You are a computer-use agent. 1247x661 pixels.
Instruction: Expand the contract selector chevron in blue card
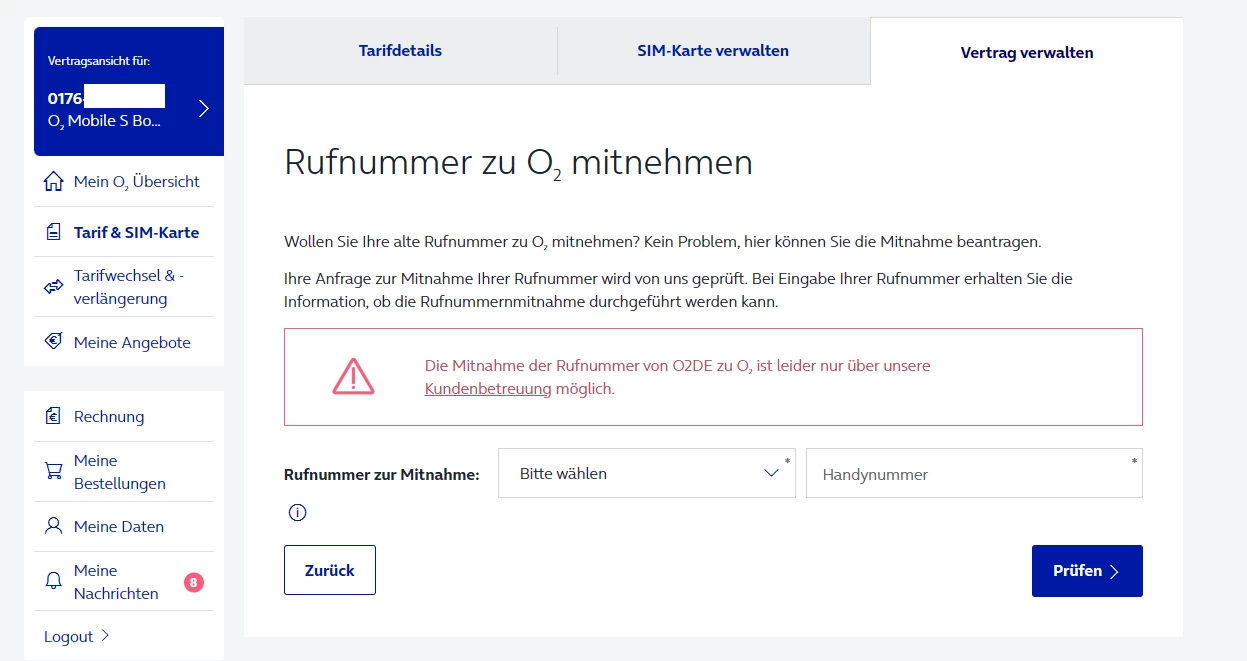(x=204, y=108)
